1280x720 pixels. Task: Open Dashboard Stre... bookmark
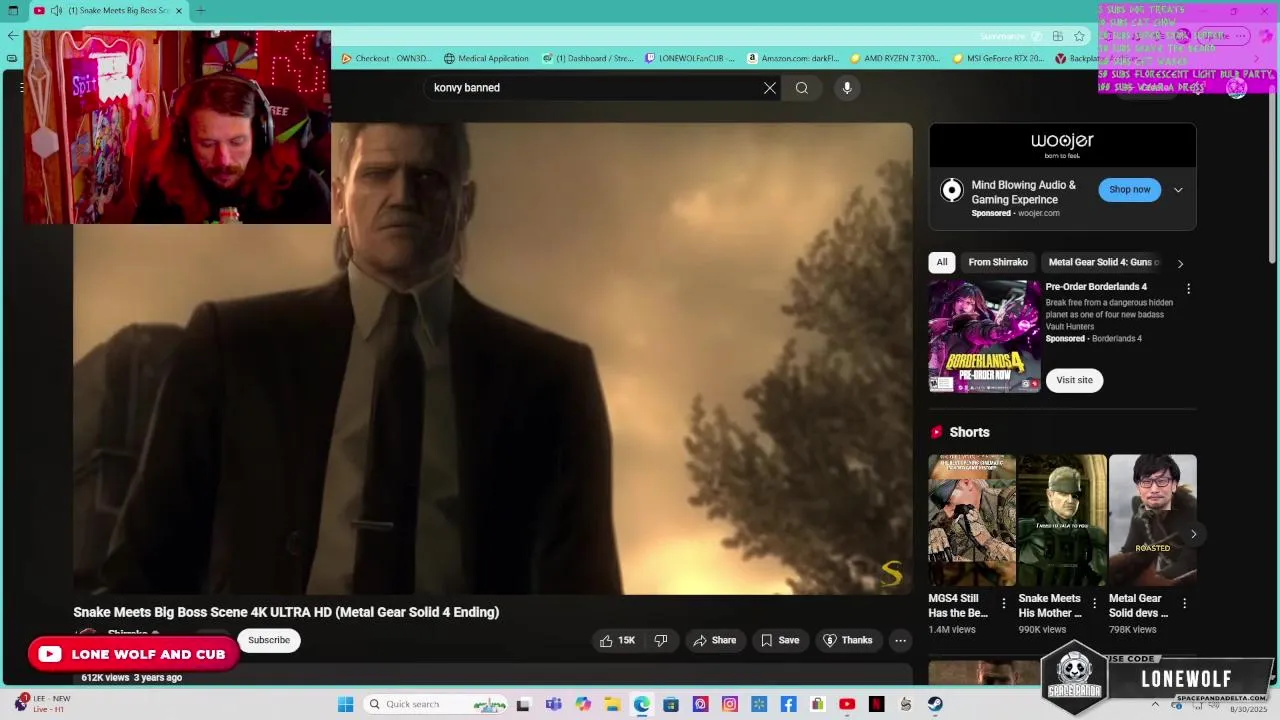(x=588, y=58)
